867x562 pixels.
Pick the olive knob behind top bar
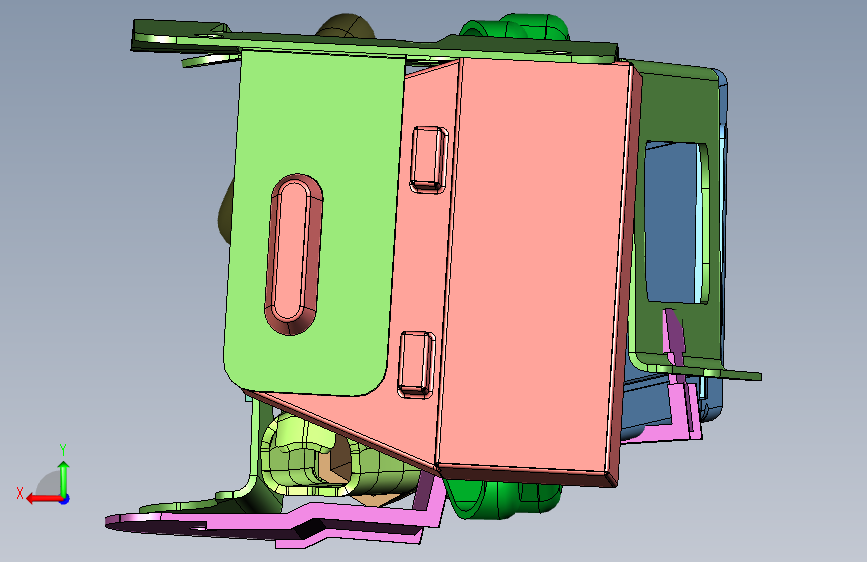[346, 26]
